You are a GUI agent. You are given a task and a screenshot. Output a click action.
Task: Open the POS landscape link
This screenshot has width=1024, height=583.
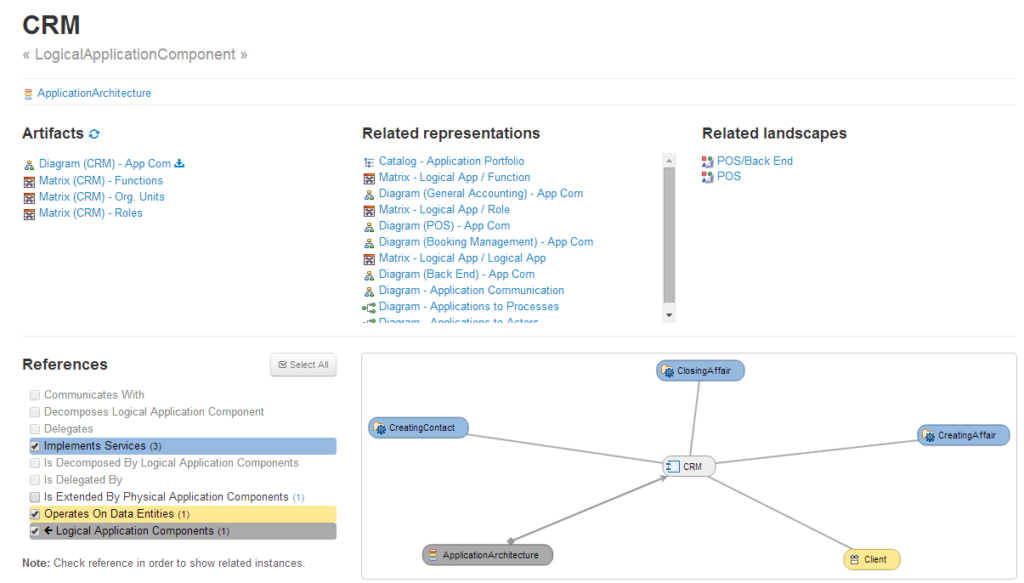[729, 176]
